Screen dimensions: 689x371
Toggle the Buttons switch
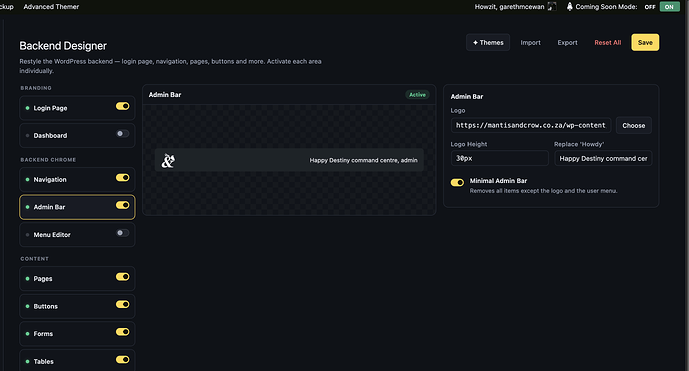tap(123, 305)
